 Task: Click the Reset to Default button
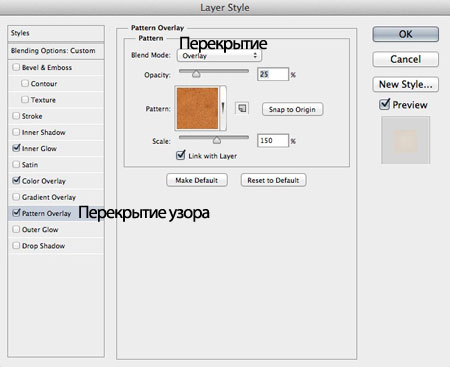click(273, 180)
